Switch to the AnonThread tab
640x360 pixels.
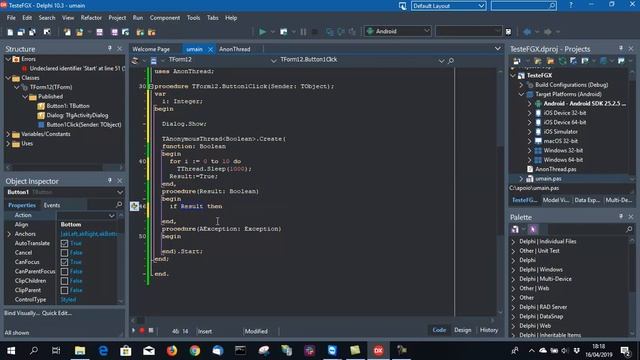click(x=235, y=49)
